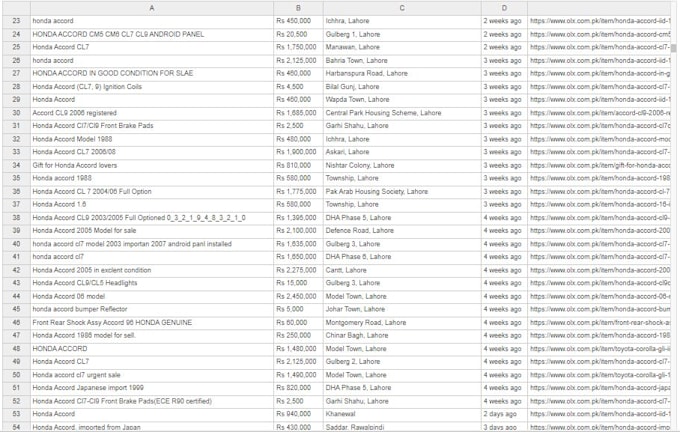This screenshot has height=432, width=680.
Task: Click cell '2 days ago' in row 53
Action: pos(504,414)
